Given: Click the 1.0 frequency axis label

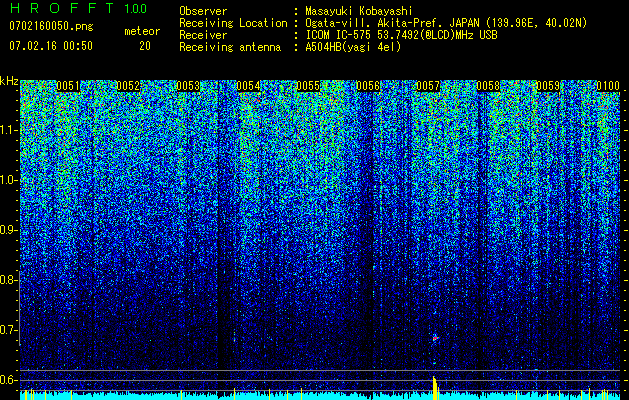Looking at the screenshot, I should click(9, 180).
